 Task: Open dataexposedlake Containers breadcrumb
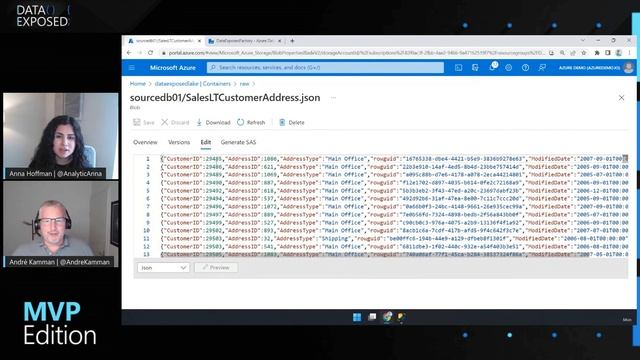193,84
